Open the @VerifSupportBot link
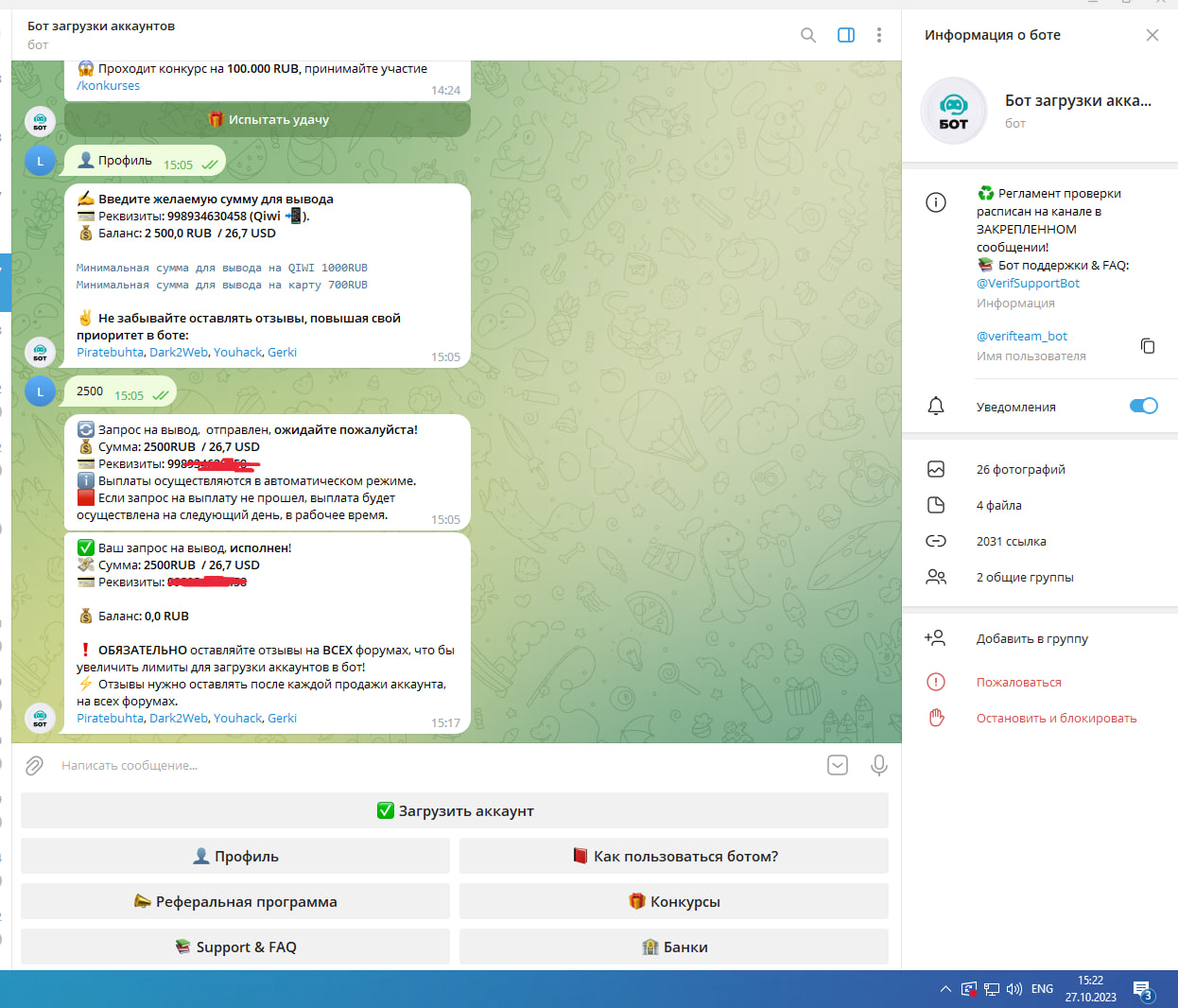The image size is (1178, 1008). 1028,283
